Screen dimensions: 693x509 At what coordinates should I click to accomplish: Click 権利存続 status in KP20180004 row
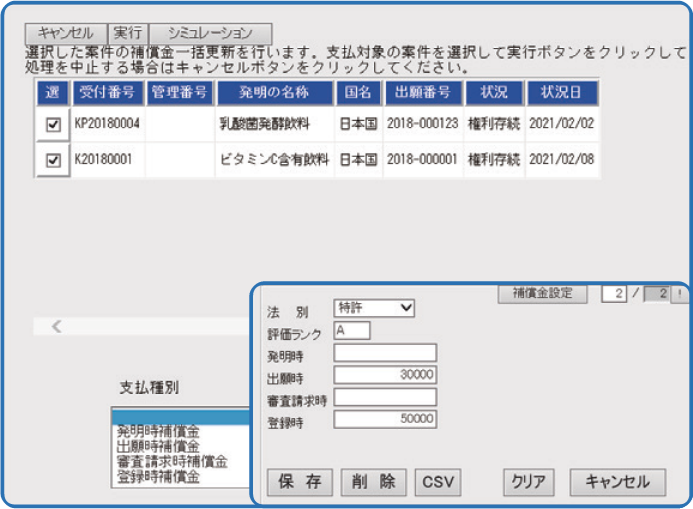(494, 124)
